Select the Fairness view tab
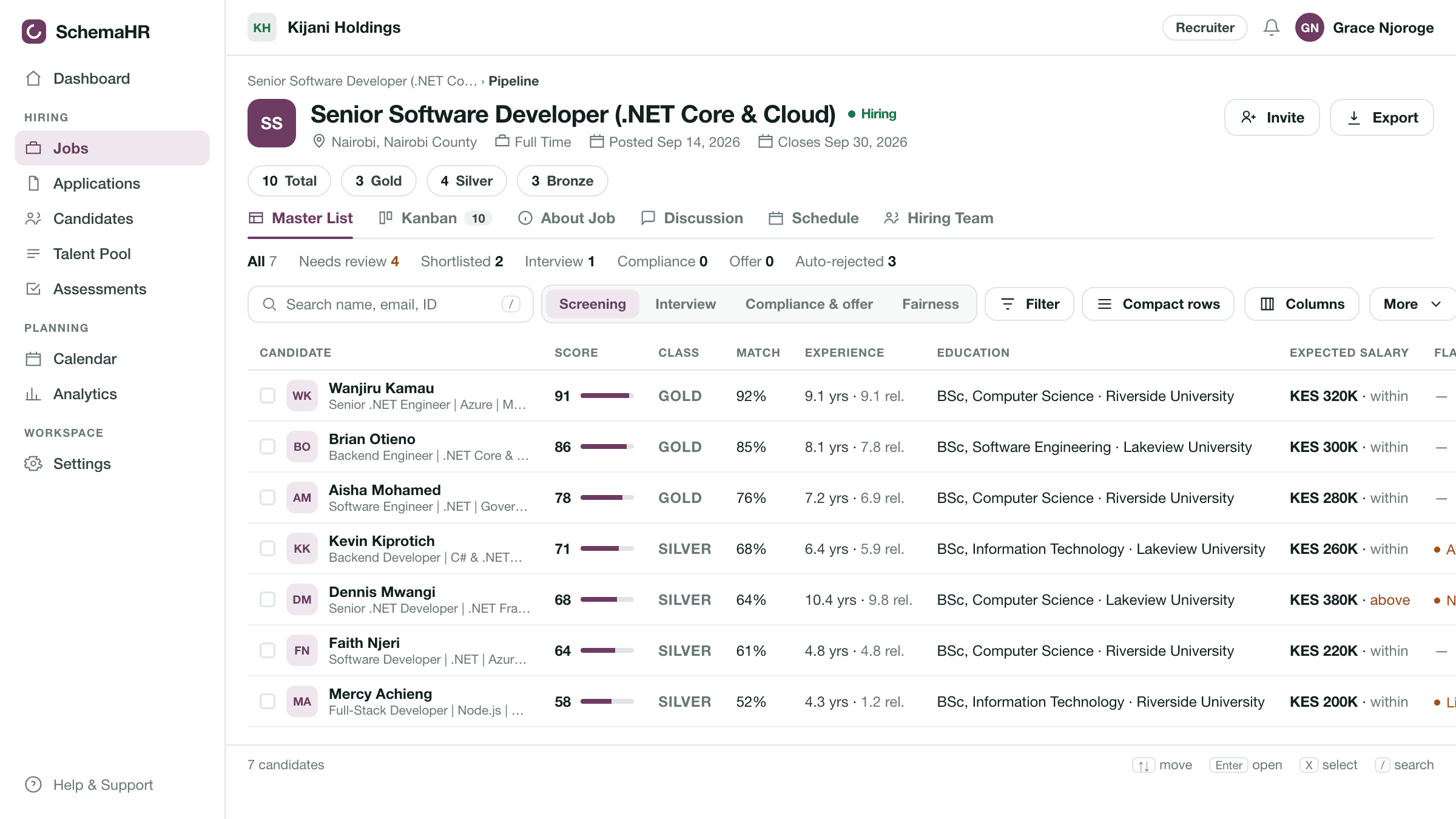This screenshot has height=819, width=1456. click(931, 304)
